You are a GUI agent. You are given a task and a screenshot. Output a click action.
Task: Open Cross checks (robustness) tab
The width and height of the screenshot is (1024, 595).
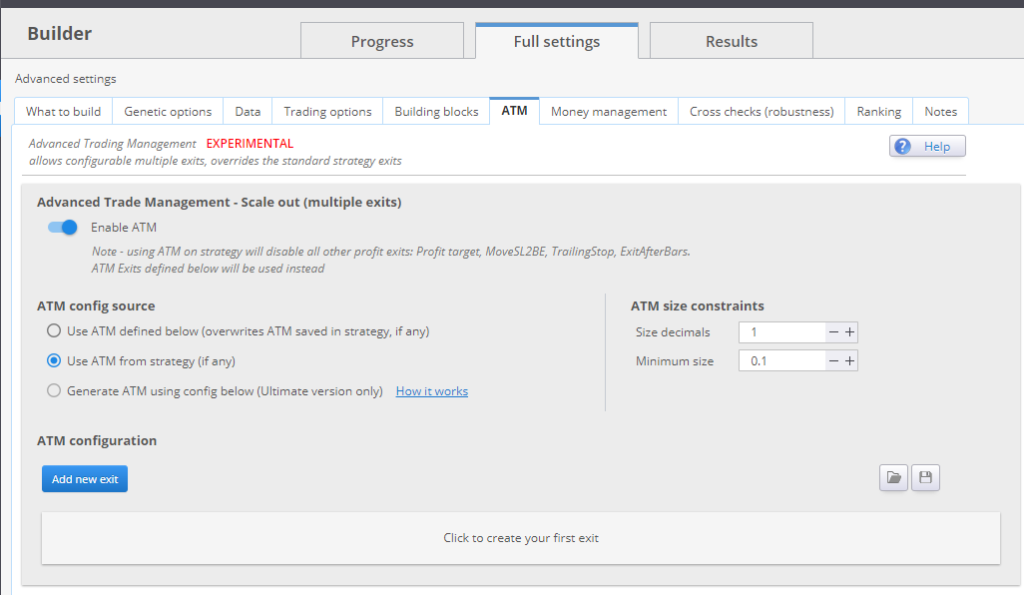click(x=761, y=112)
